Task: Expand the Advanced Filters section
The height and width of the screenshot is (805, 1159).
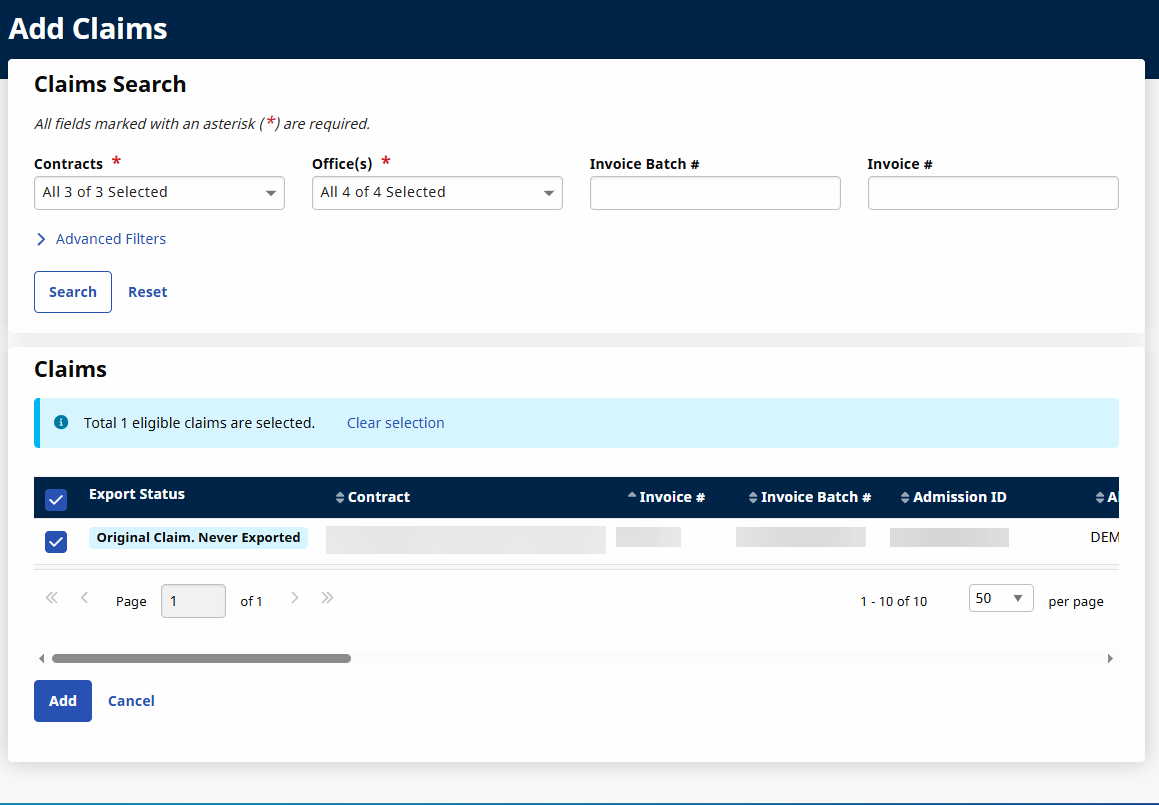Action: [101, 239]
